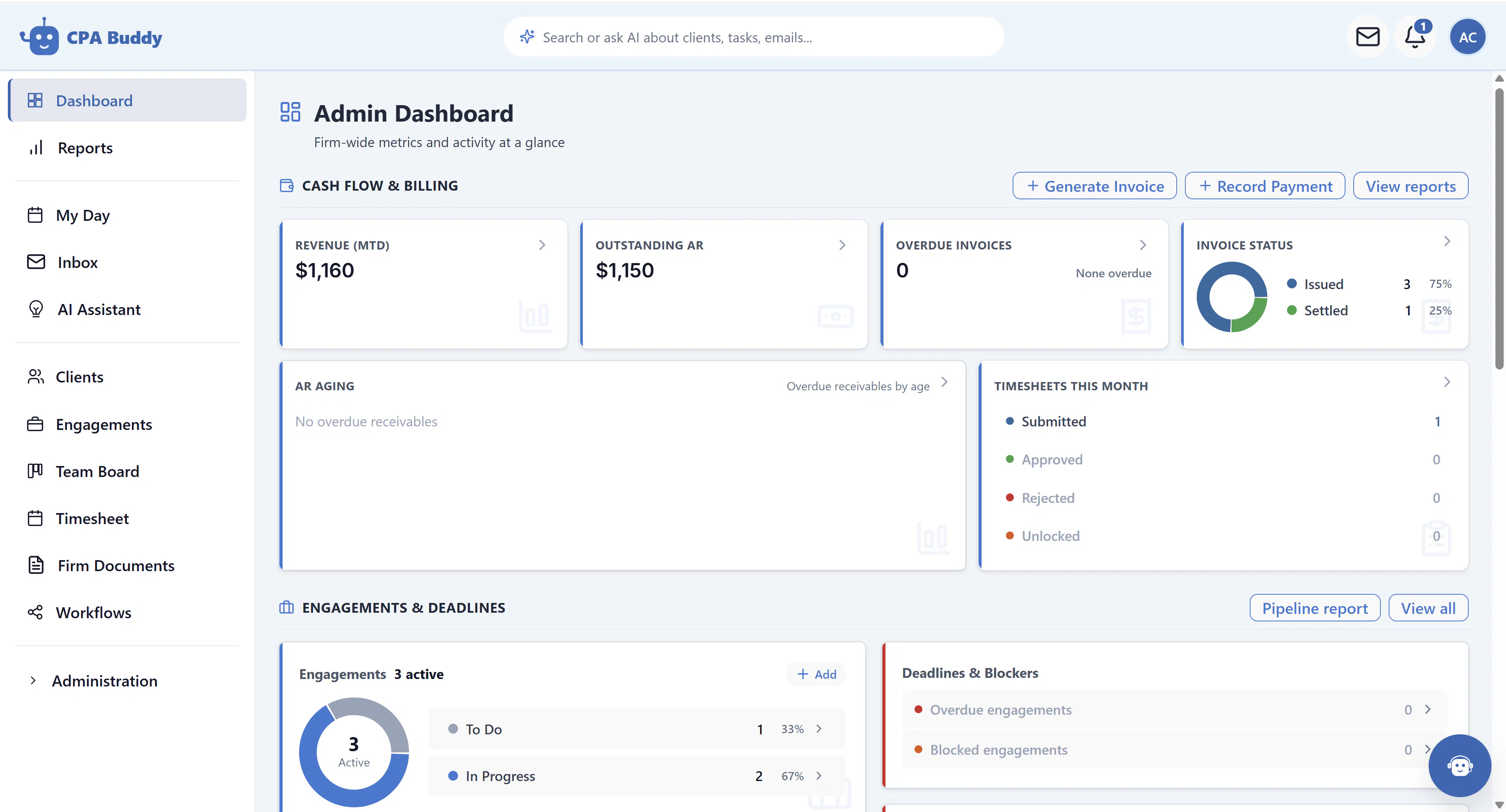The image size is (1506, 812).
Task: Click the Cash Flow & Billing wallet icon
Action: tap(287, 185)
